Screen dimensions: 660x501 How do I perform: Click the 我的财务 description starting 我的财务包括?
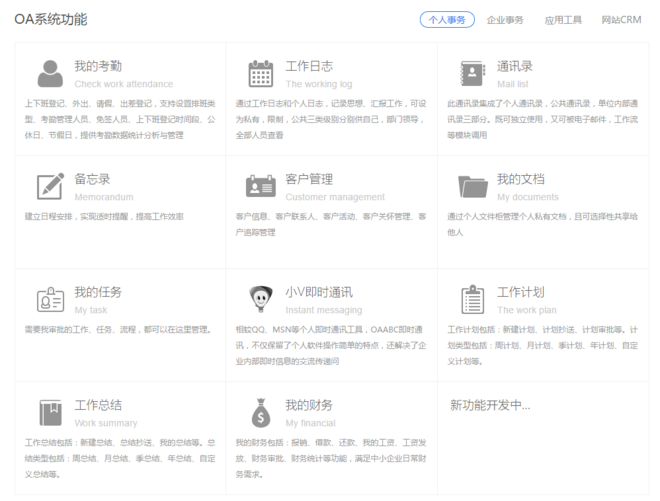(x=331, y=458)
